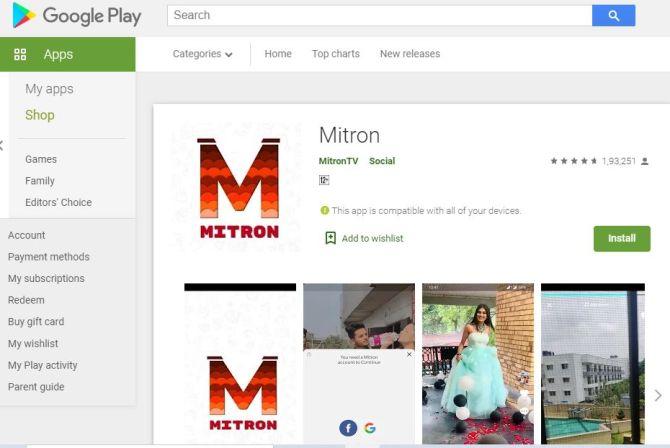
Task: Open My apps in sidebar
Action: (x=49, y=89)
